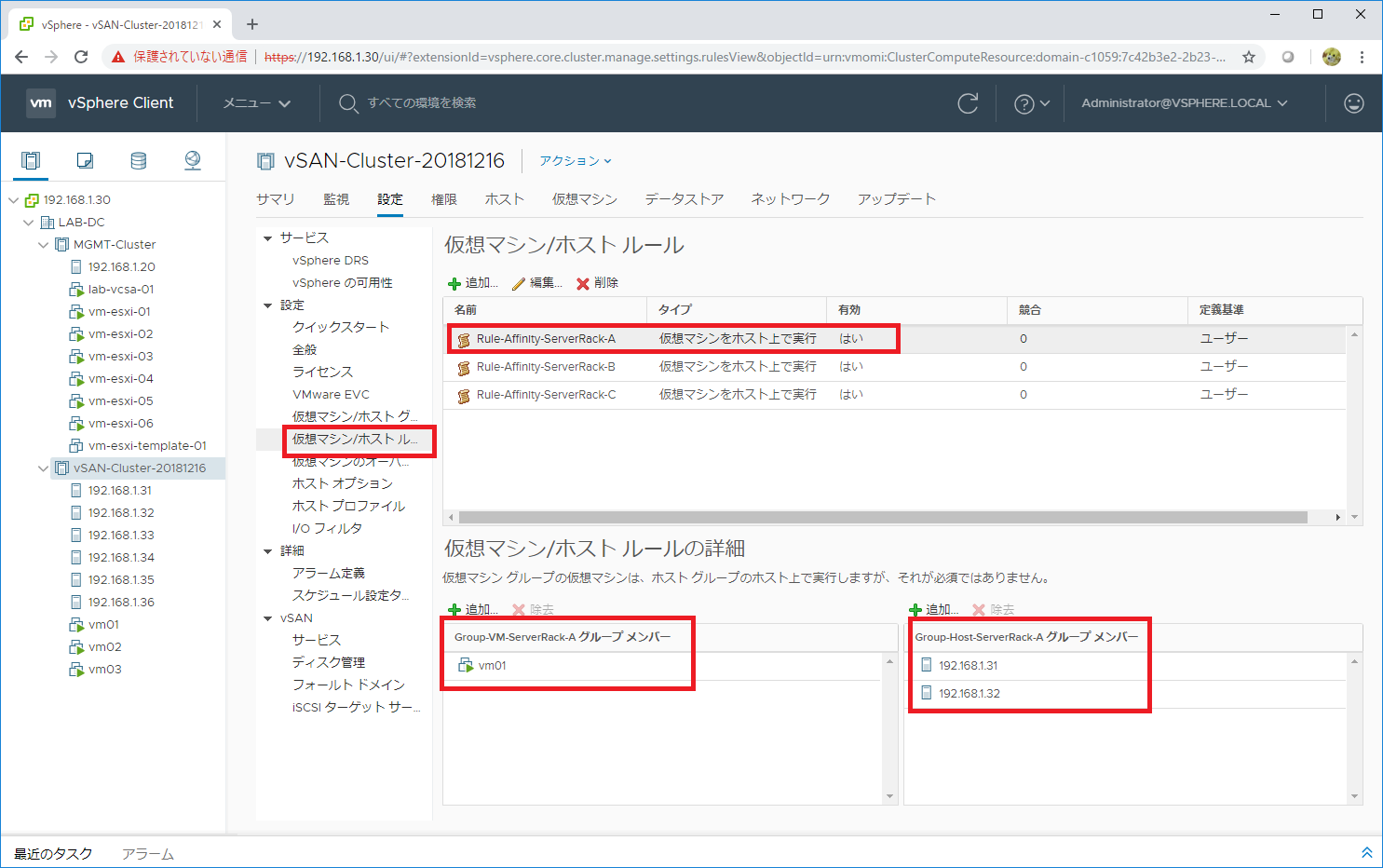Go back in browser history
The width and height of the screenshot is (1383, 868).
click(x=21, y=57)
